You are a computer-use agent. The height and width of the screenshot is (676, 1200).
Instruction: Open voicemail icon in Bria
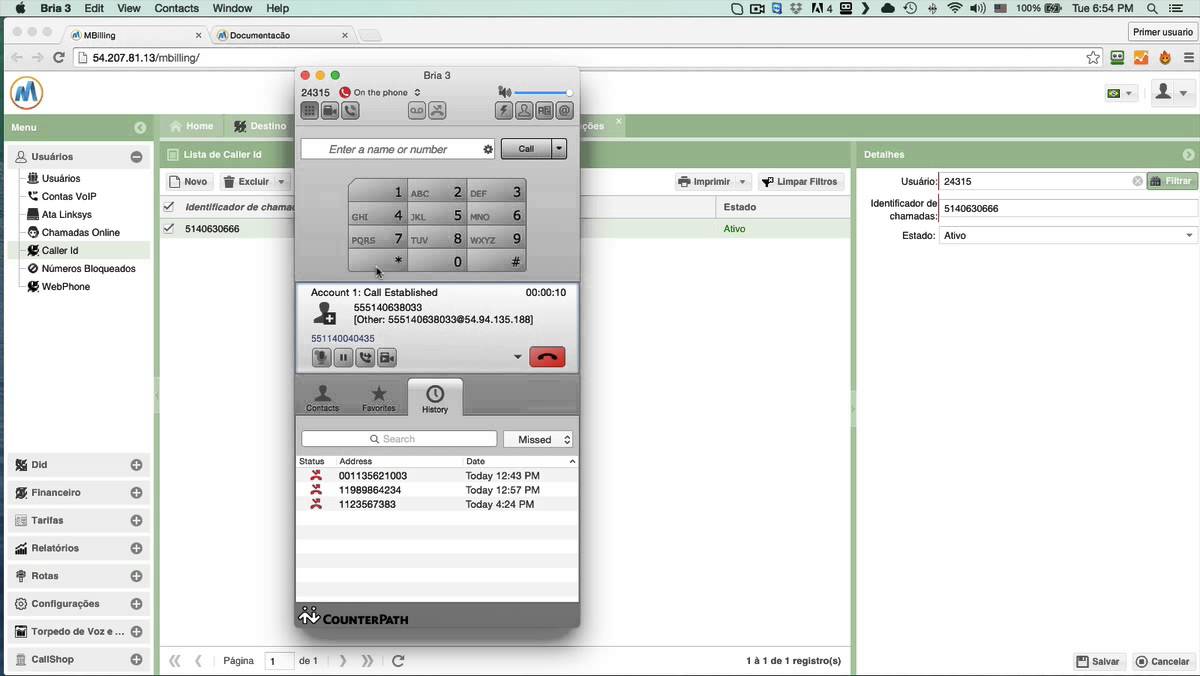(417, 111)
